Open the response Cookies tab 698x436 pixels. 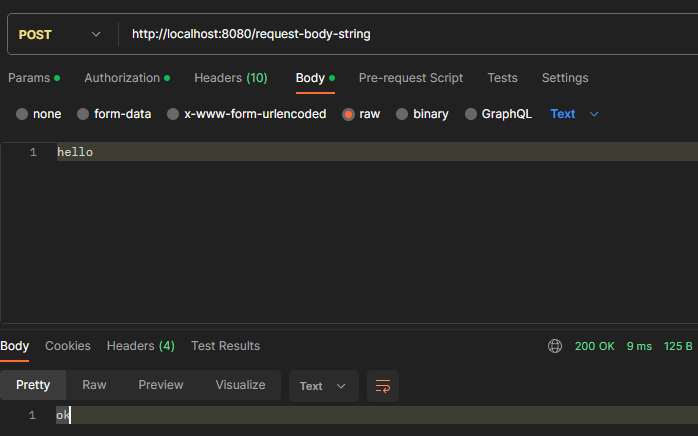coord(68,346)
